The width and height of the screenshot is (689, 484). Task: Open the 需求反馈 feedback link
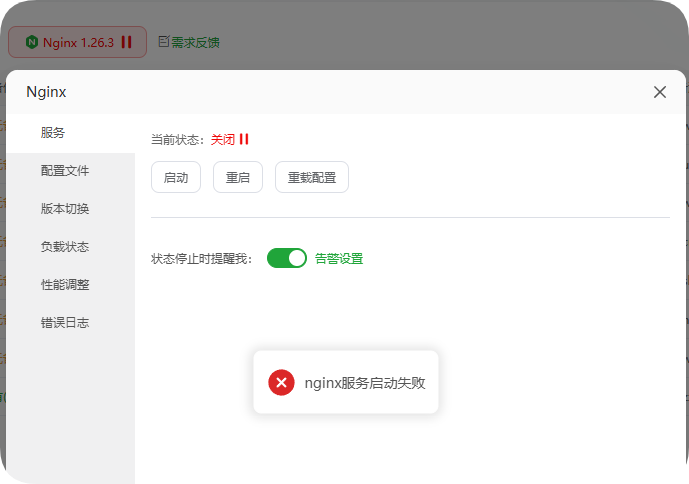tap(195, 43)
